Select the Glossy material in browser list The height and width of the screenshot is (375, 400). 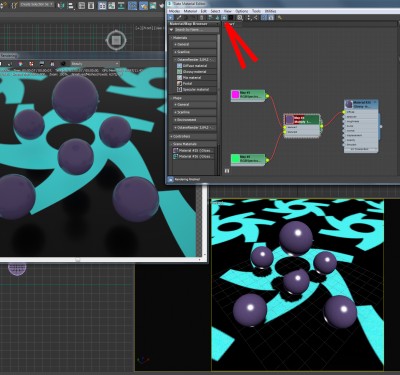[195, 72]
